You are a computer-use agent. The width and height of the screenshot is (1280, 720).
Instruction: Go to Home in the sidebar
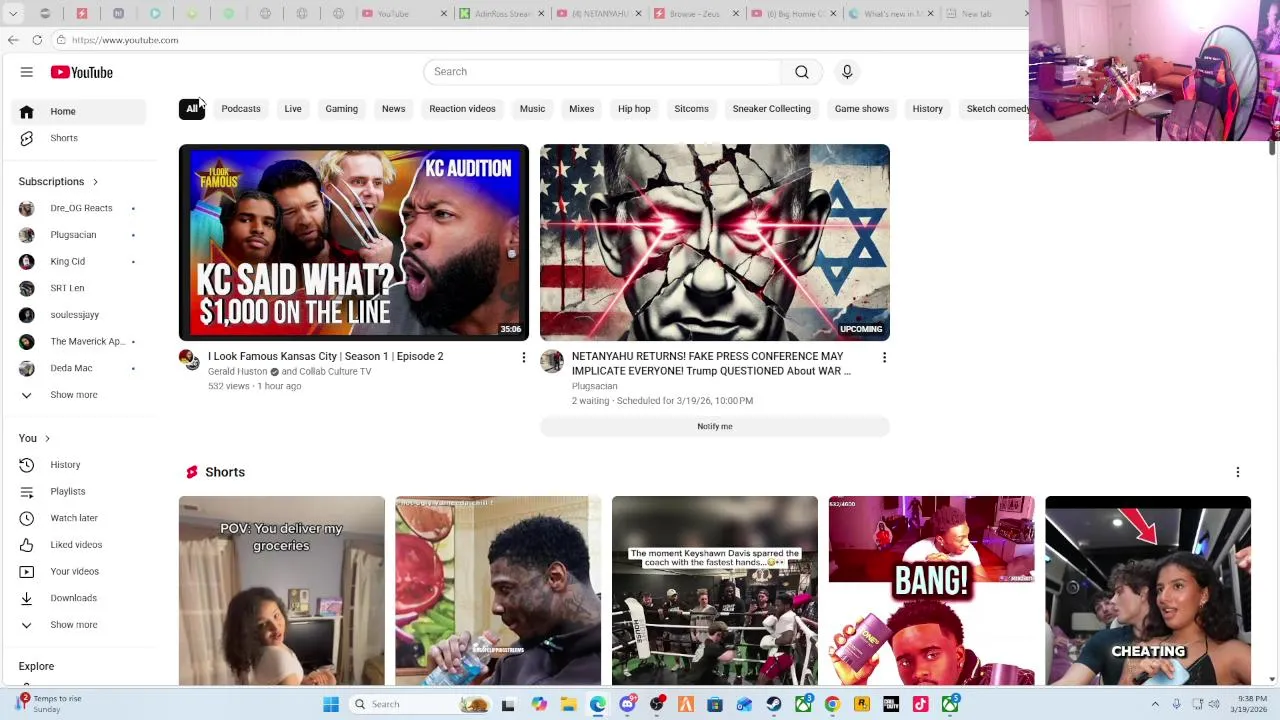[x=80, y=111]
